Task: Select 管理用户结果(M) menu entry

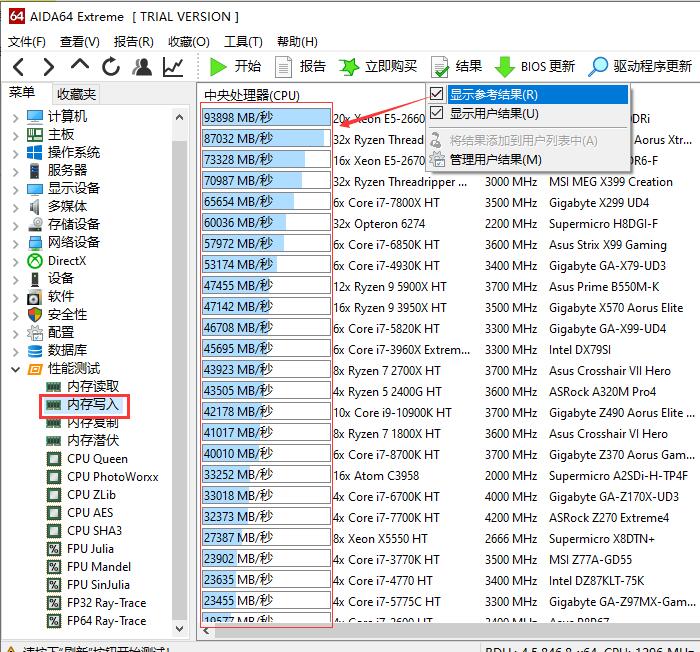Action: (x=495, y=160)
